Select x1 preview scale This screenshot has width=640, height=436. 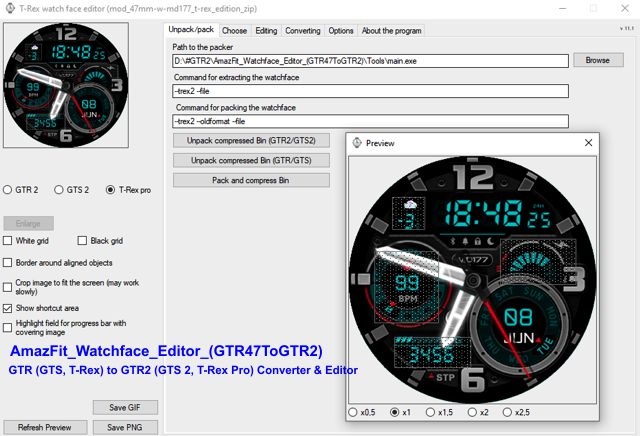click(395, 412)
